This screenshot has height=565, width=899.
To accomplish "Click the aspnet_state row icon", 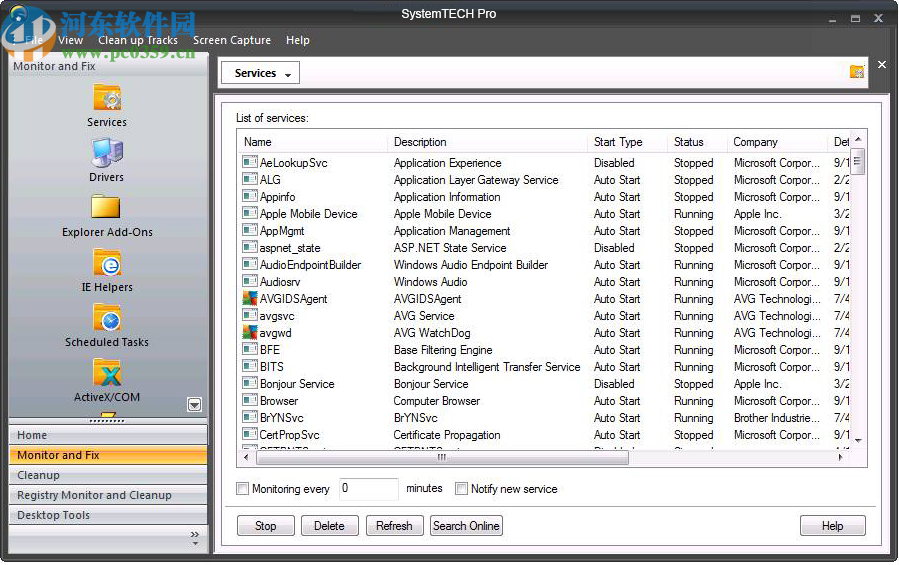I will click(x=249, y=247).
